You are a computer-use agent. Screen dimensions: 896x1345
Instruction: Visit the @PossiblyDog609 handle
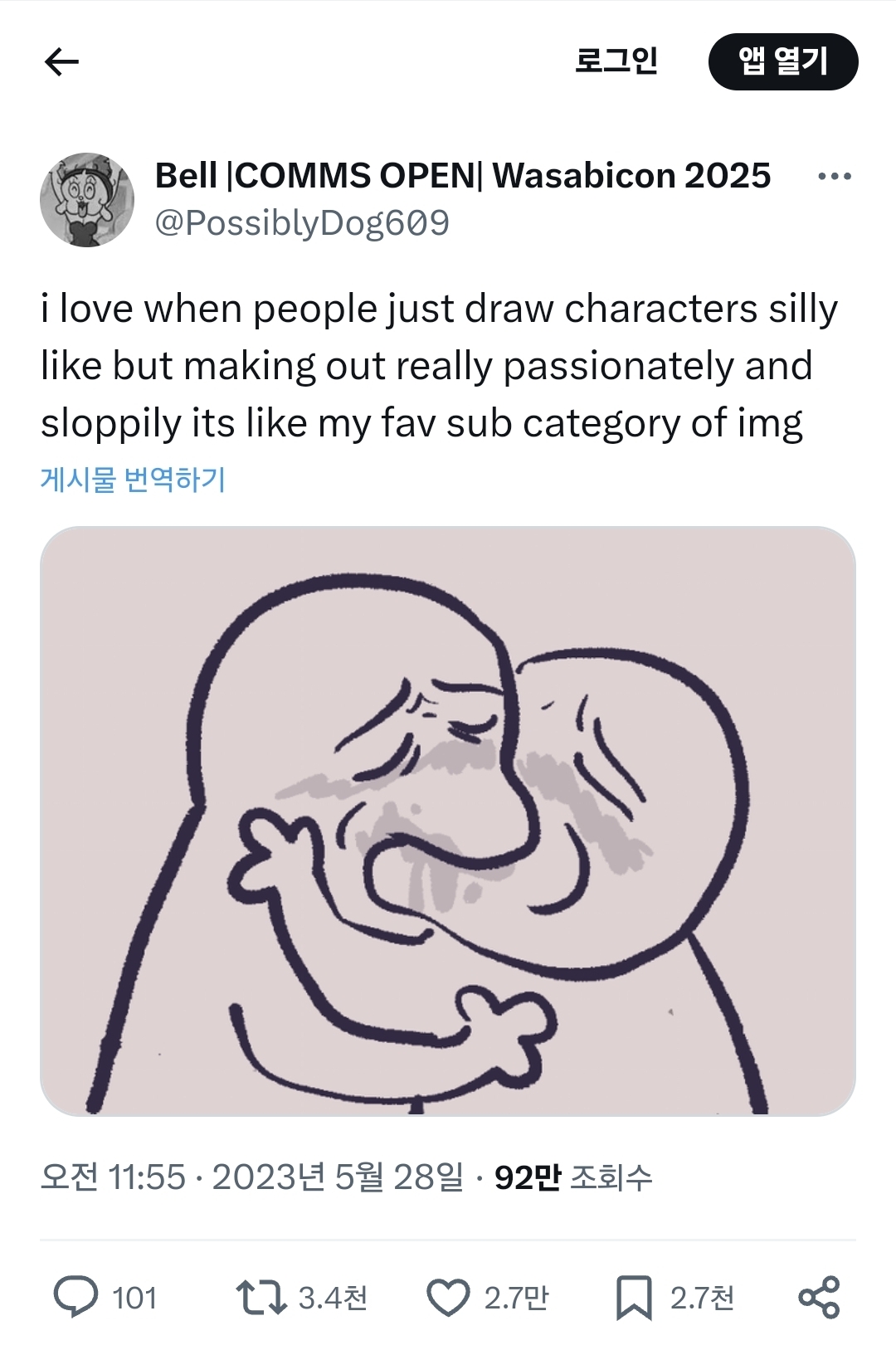point(302,223)
